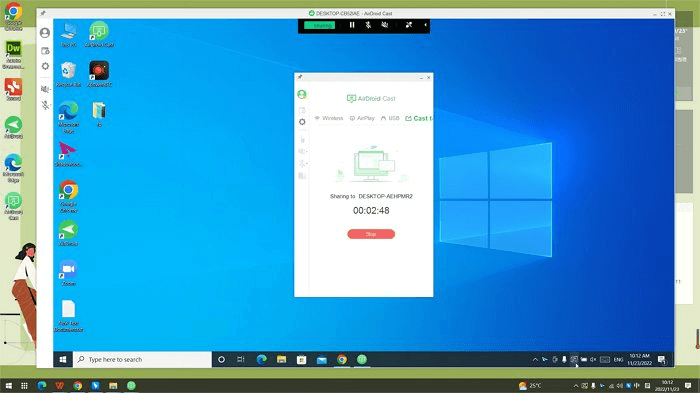This screenshot has width=700, height=393.
Task: Select the Cast to tab
Action: tap(419, 118)
